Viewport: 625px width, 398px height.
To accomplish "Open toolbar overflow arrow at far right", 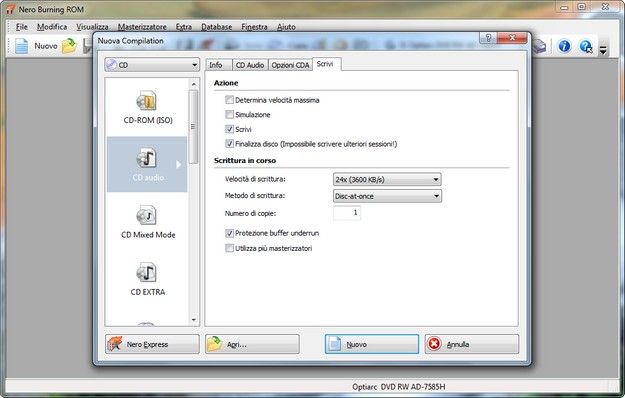I will [x=603, y=50].
